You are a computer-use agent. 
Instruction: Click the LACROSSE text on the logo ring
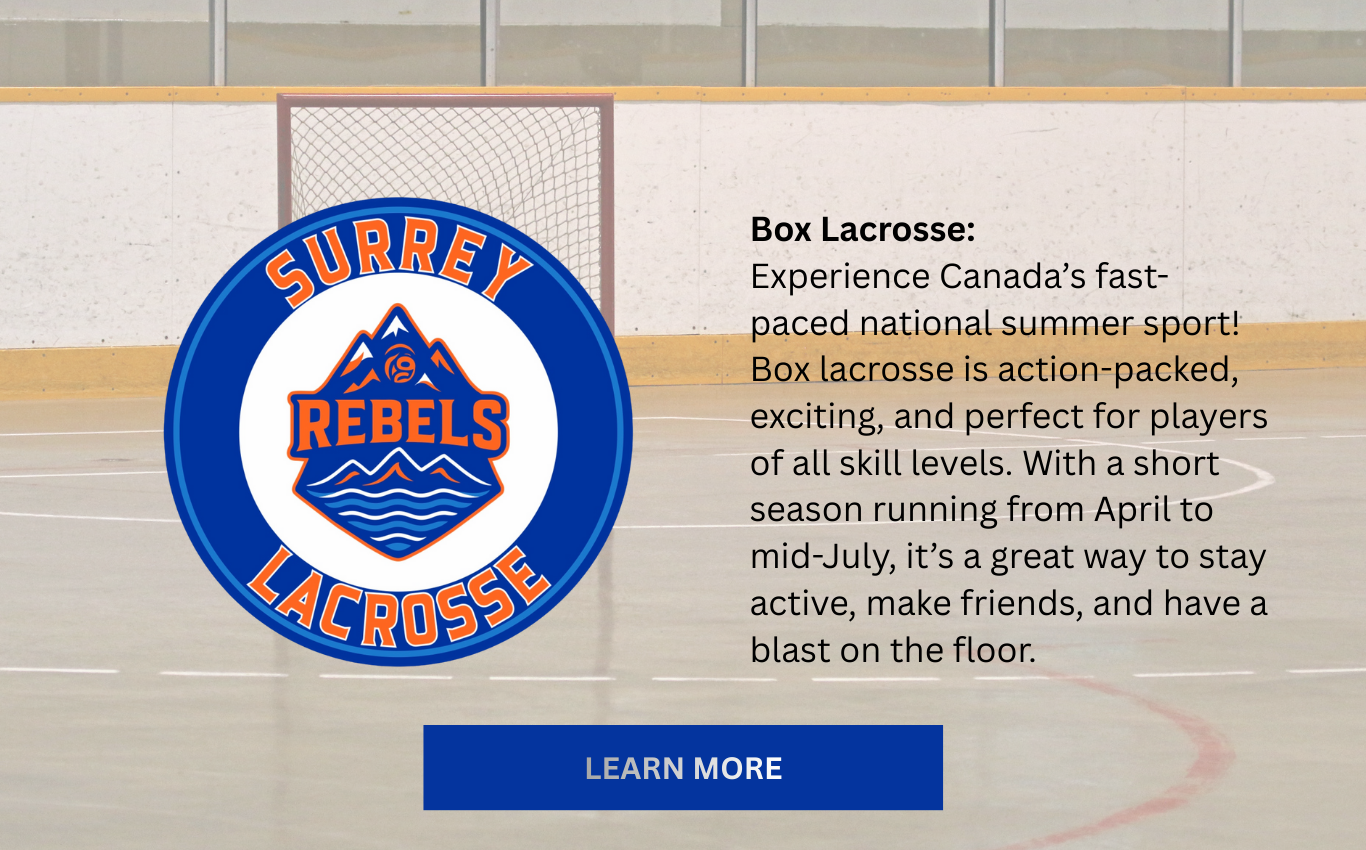point(398,600)
